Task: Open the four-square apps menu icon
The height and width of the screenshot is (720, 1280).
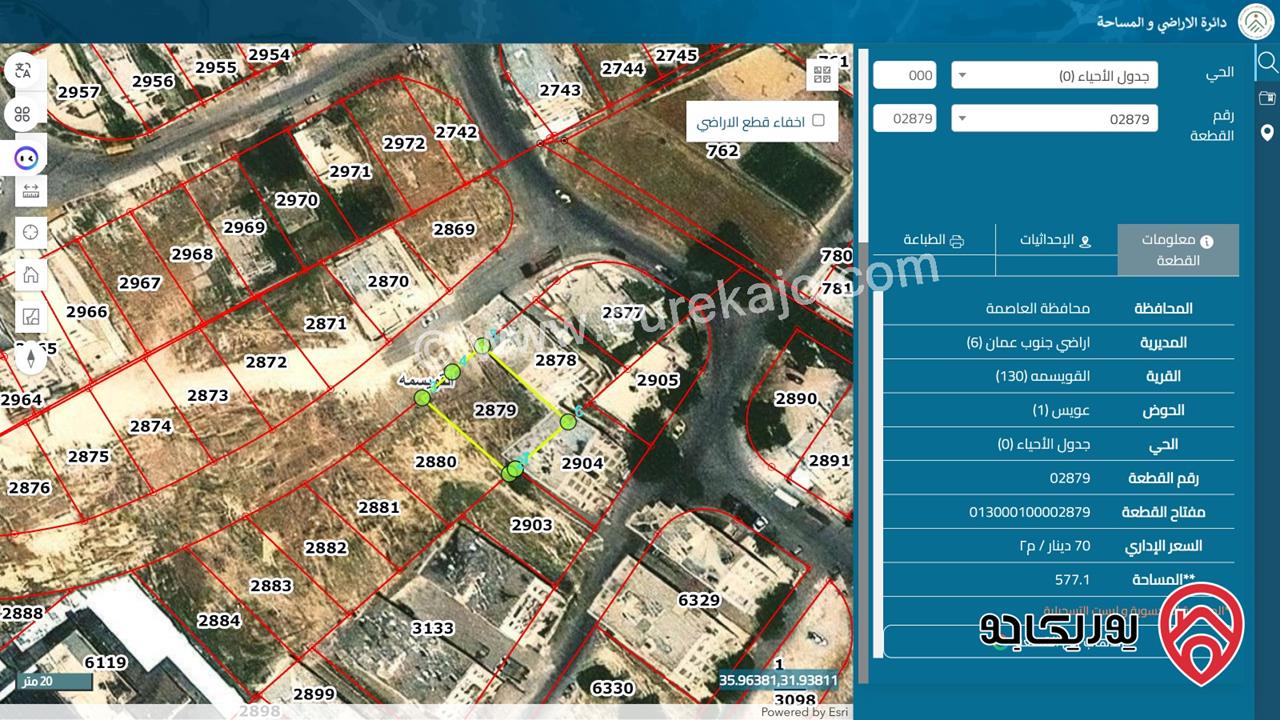Action: (x=24, y=113)
